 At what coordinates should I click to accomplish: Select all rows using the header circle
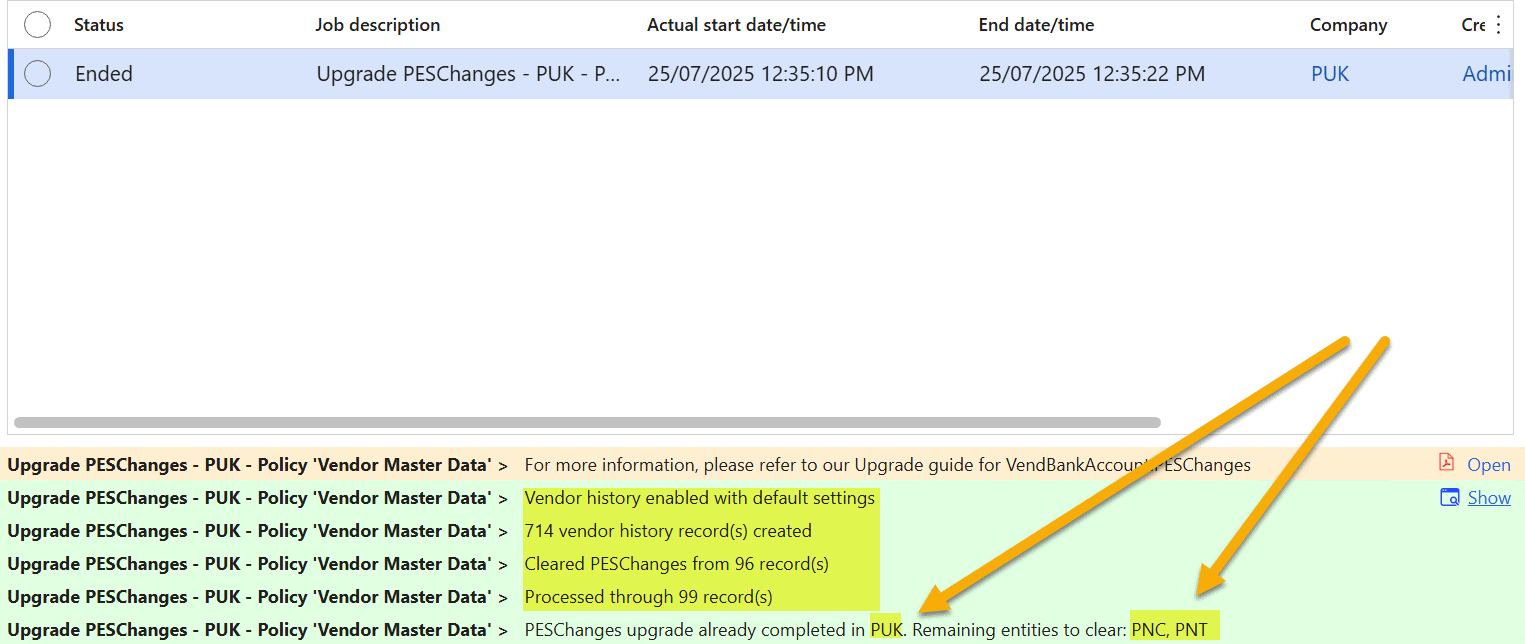pyautogui.click(x=38, y=25)
